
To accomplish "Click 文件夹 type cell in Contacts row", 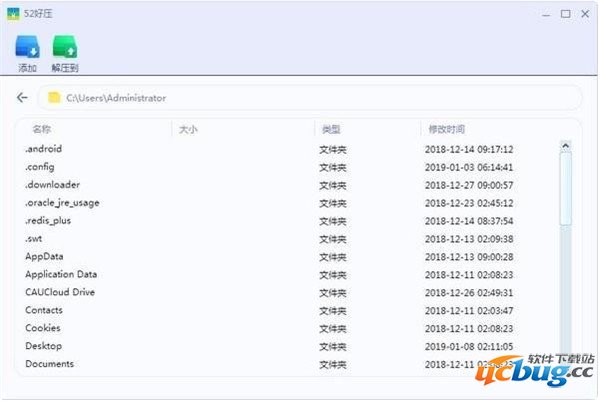I will 333,311.
